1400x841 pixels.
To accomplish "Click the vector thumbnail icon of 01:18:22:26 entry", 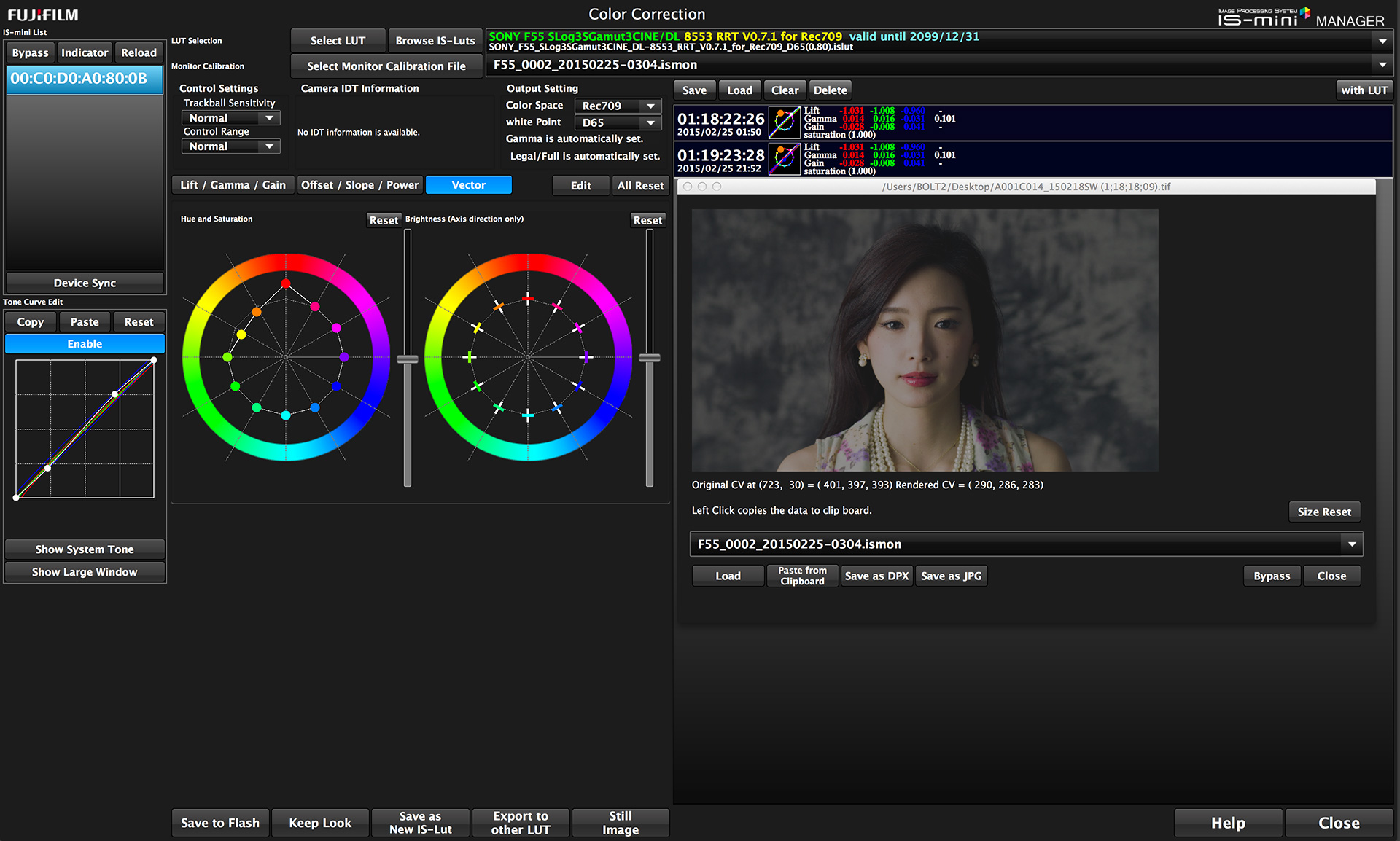I will pyautogui.click(x=785, y=122).
